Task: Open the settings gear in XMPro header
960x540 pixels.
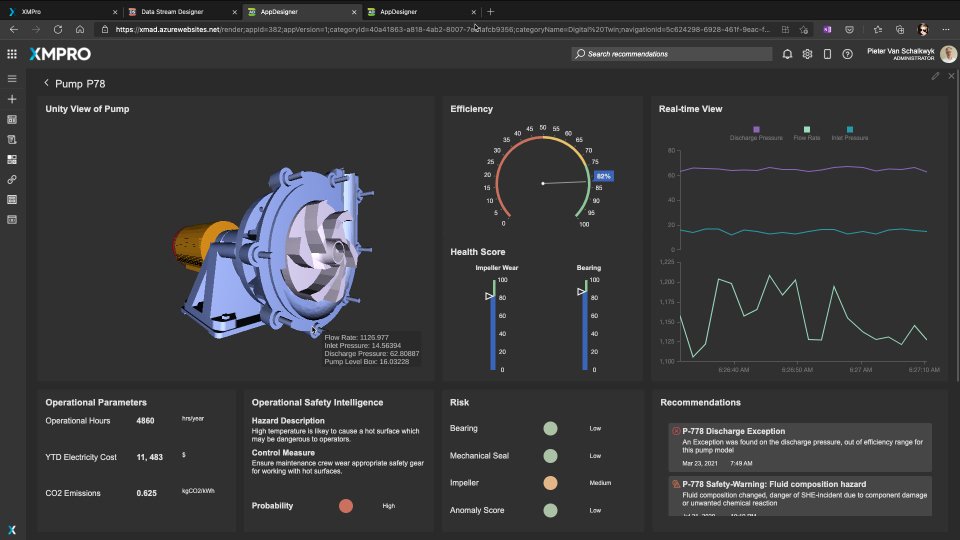Action: click(807, 54)
